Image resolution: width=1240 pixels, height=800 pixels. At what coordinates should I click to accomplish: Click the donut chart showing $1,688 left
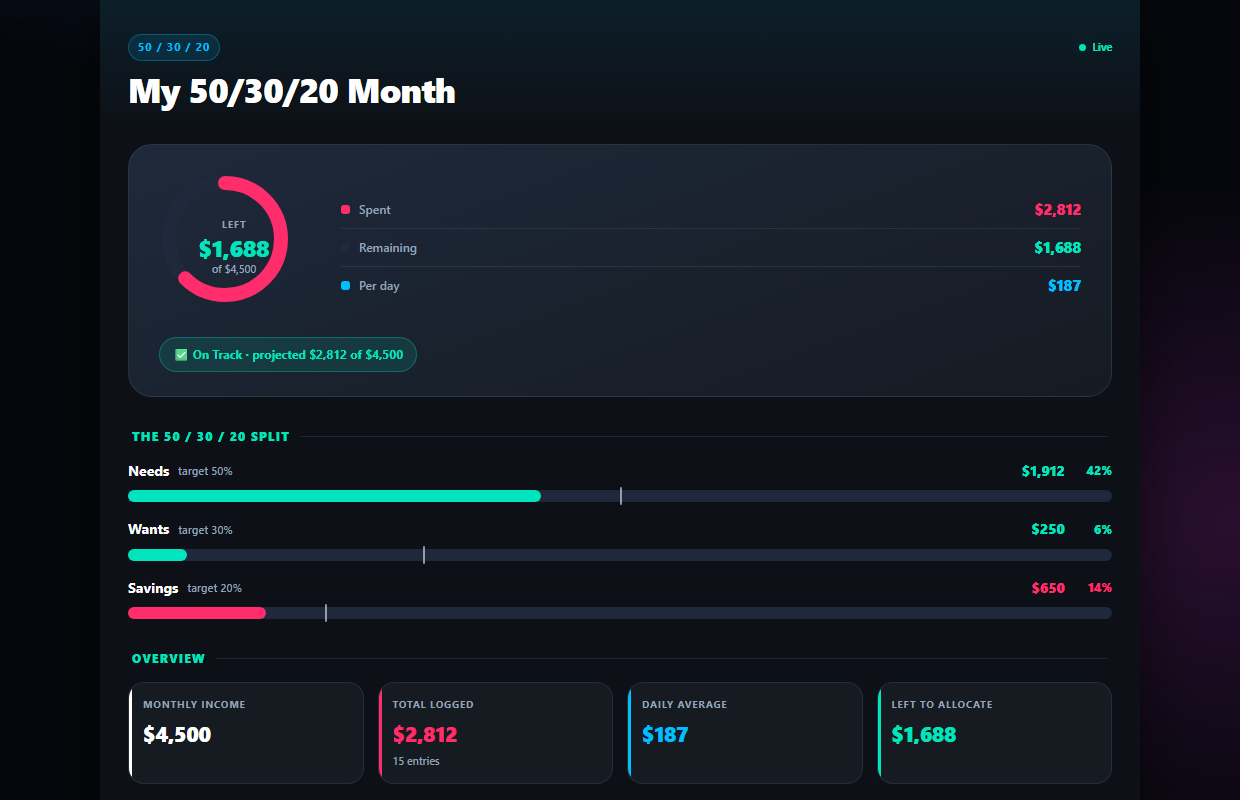[225, 240]
